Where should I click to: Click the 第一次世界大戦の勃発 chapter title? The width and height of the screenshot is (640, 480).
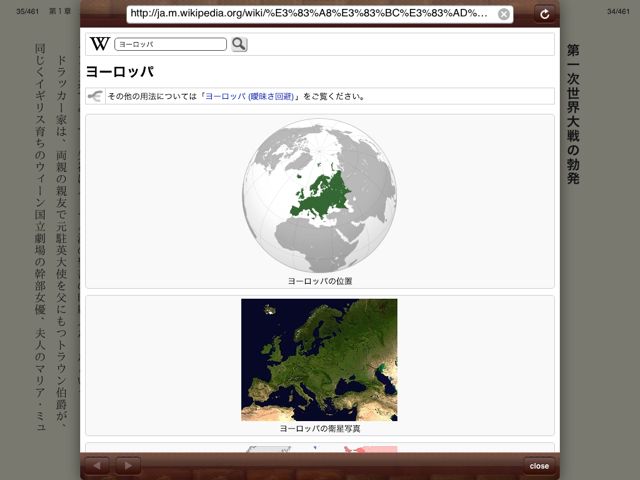coord(573,114)
